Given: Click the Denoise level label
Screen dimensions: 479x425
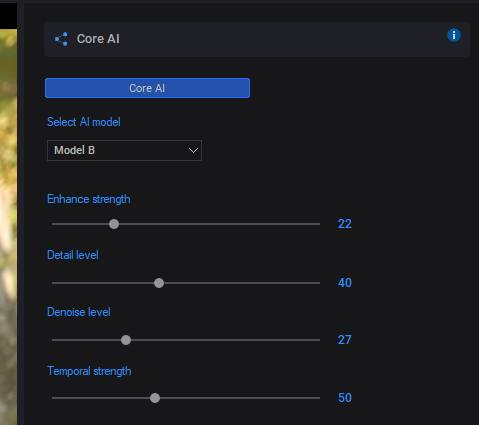Looking at the screenshot, I should pos(79,312).
